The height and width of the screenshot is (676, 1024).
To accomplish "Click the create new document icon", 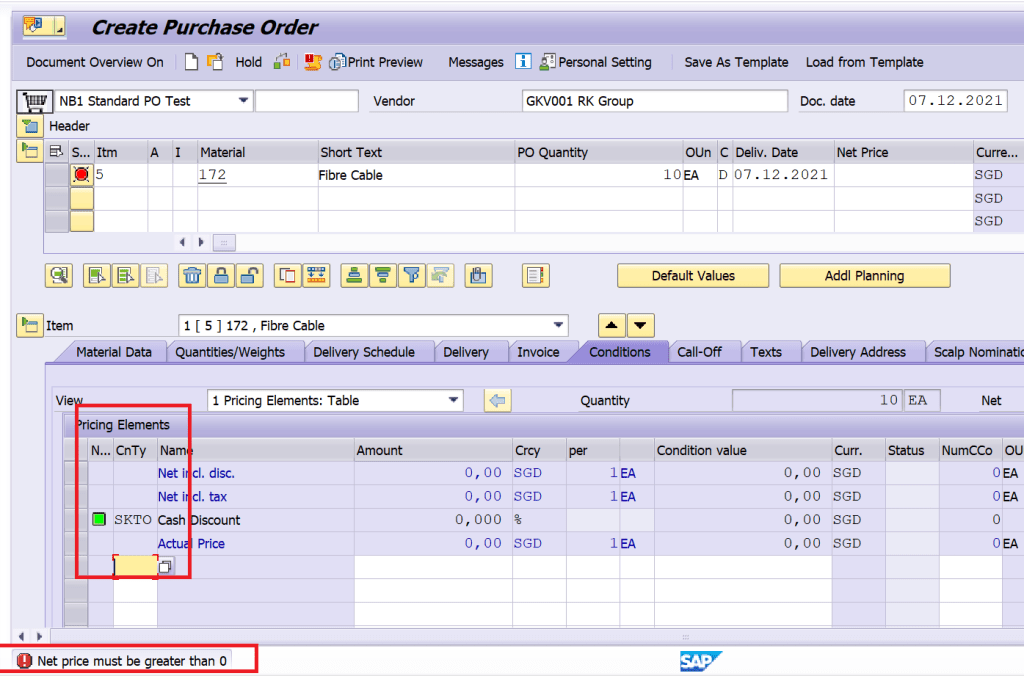I will coord(192,62).
